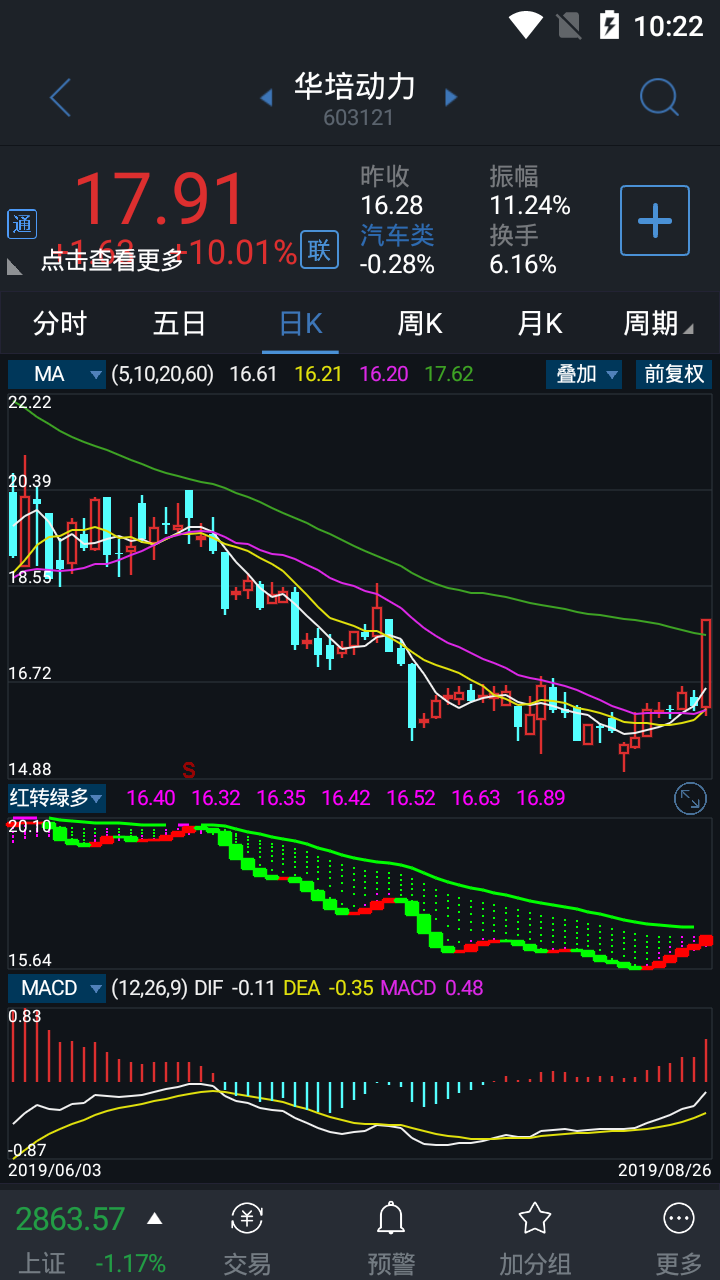
Task: Tap indicator value 16.89
Action: (x=541, y=798)
